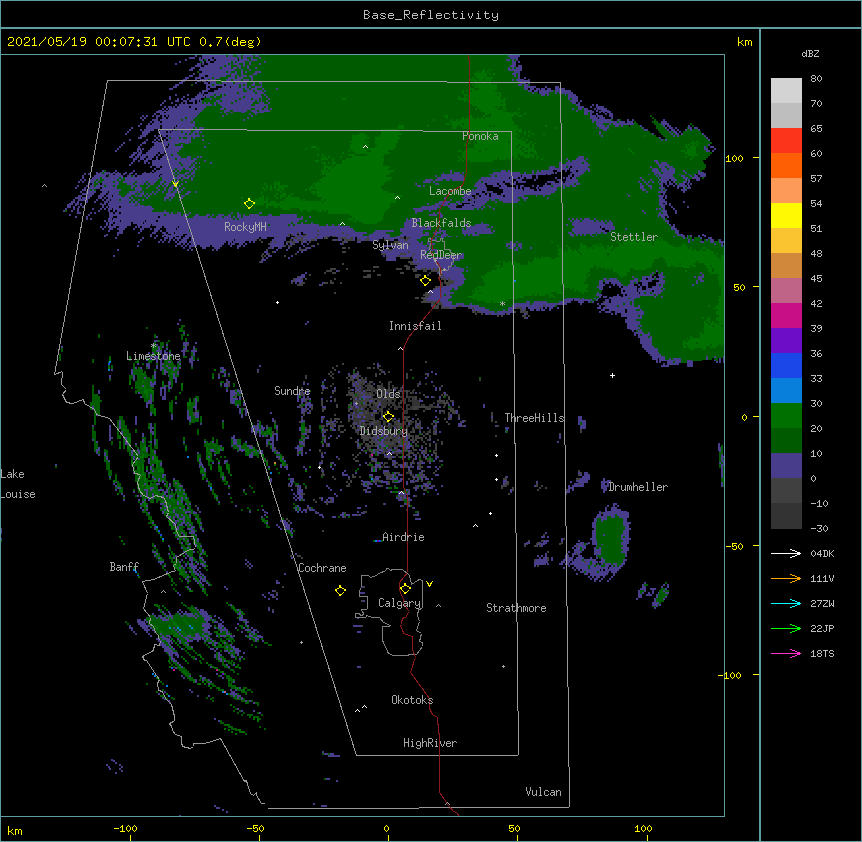Image resolution: width=862 pixels, height=842 pixels.
Task: Click the Sylvan label
Action: click(390, 245)
